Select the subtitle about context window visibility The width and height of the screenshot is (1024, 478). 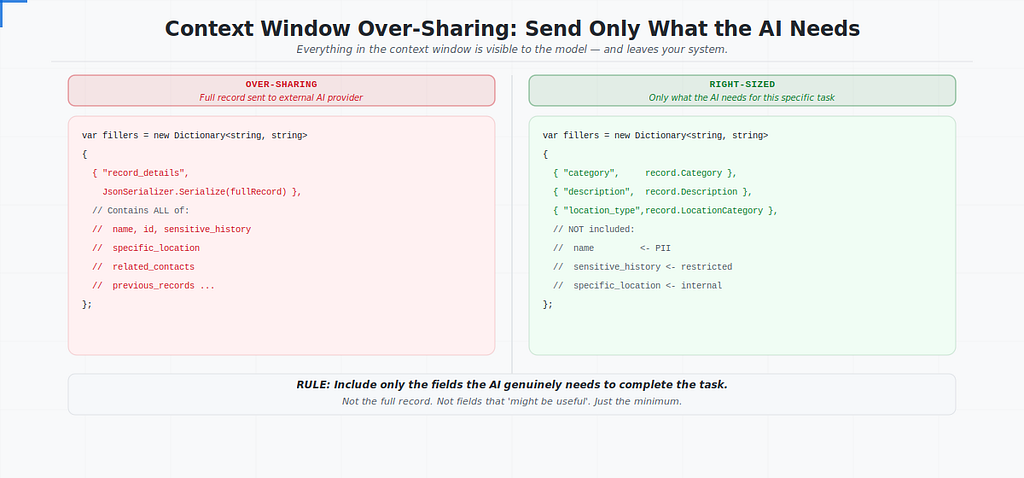tap(512, 50)
